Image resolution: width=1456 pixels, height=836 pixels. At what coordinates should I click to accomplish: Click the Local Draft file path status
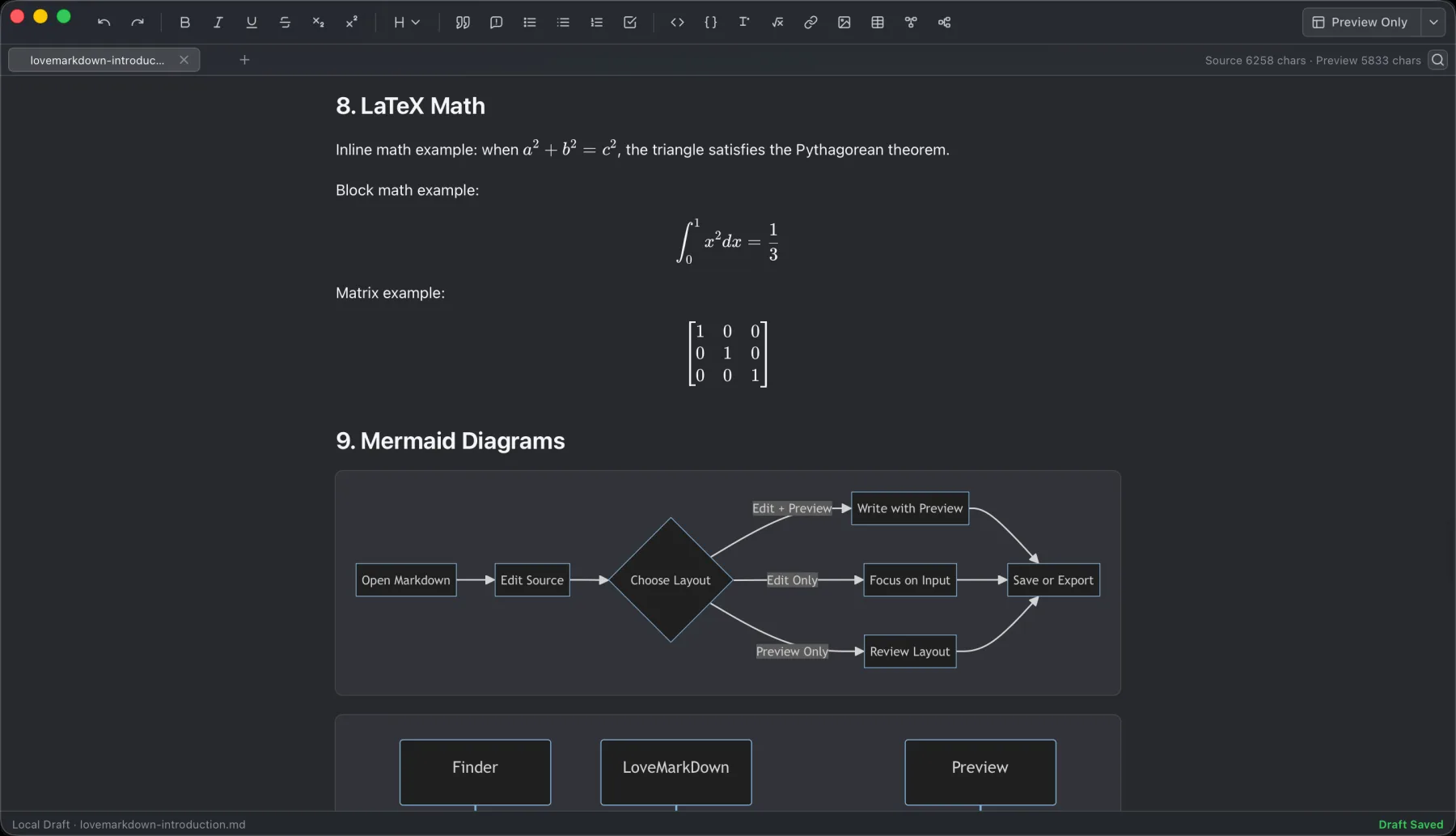click(129, 825)
